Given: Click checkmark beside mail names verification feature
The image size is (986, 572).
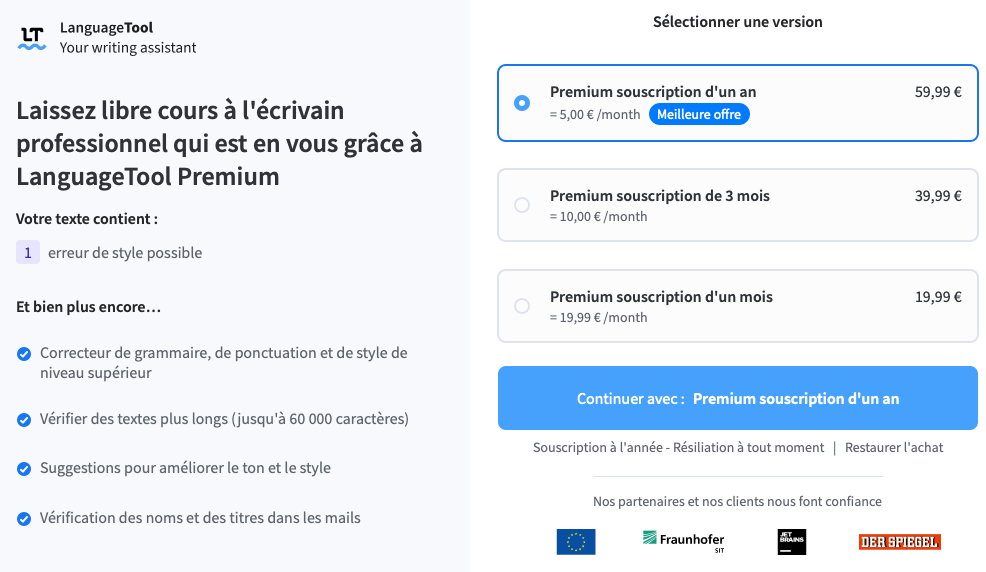Looking at the screenshot, I should coord(24,519).
